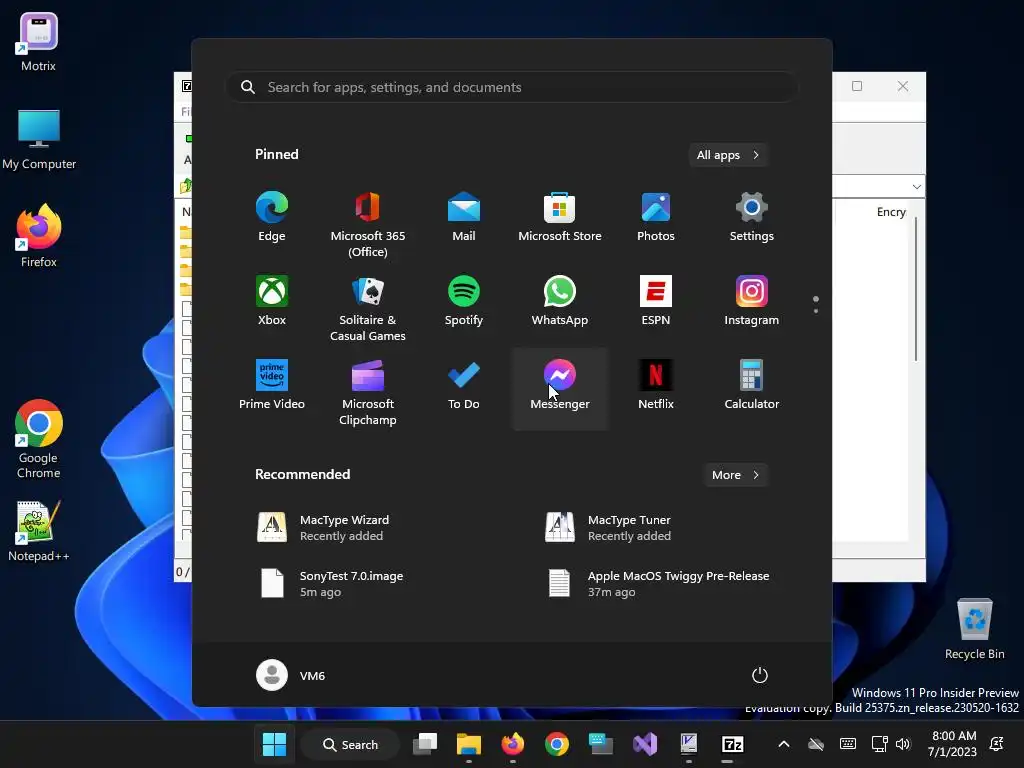The height and width of the screenshot is (768, 1024).
Task: Open File Explorer from the taskbar
Action: tap(468, 744)
